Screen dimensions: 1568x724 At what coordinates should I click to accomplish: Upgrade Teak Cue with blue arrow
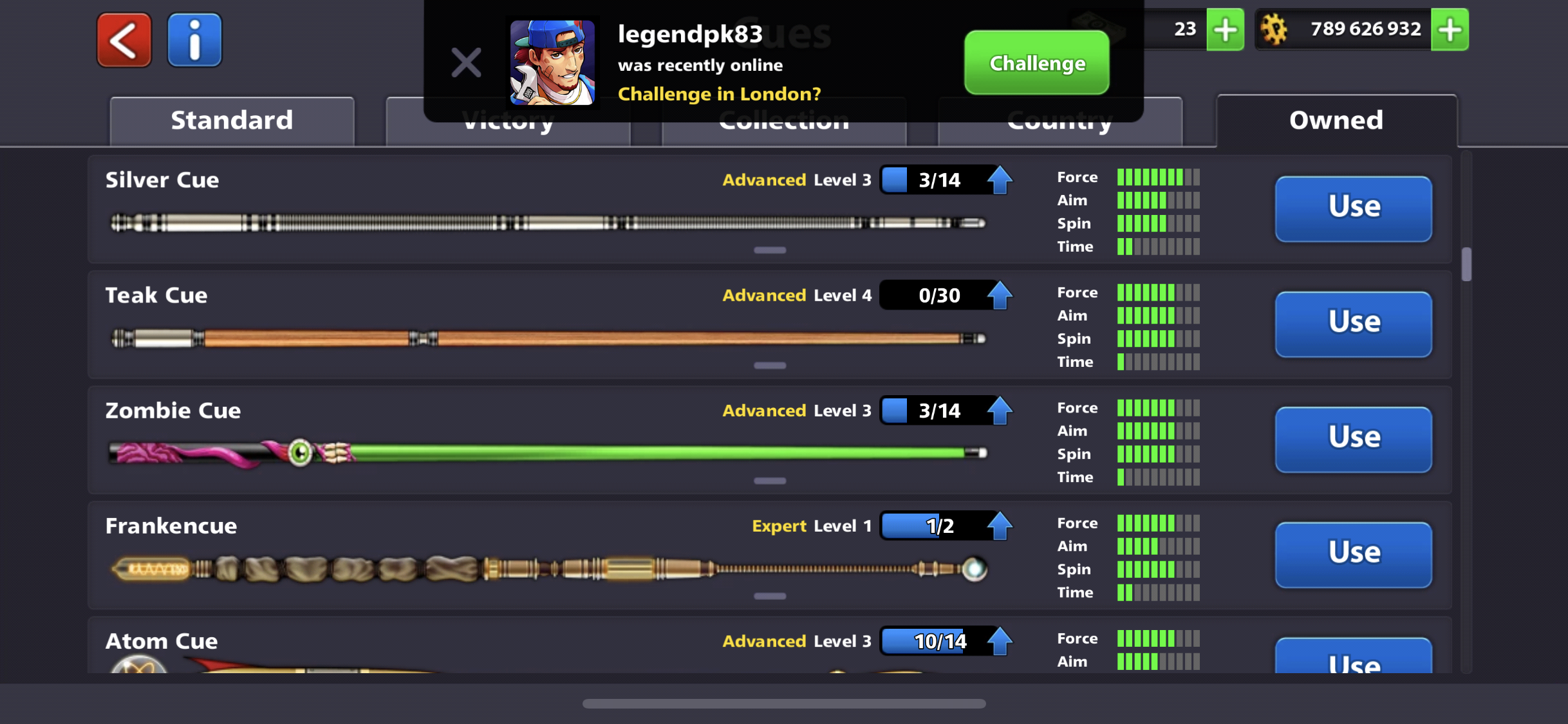coord(1000,295)
